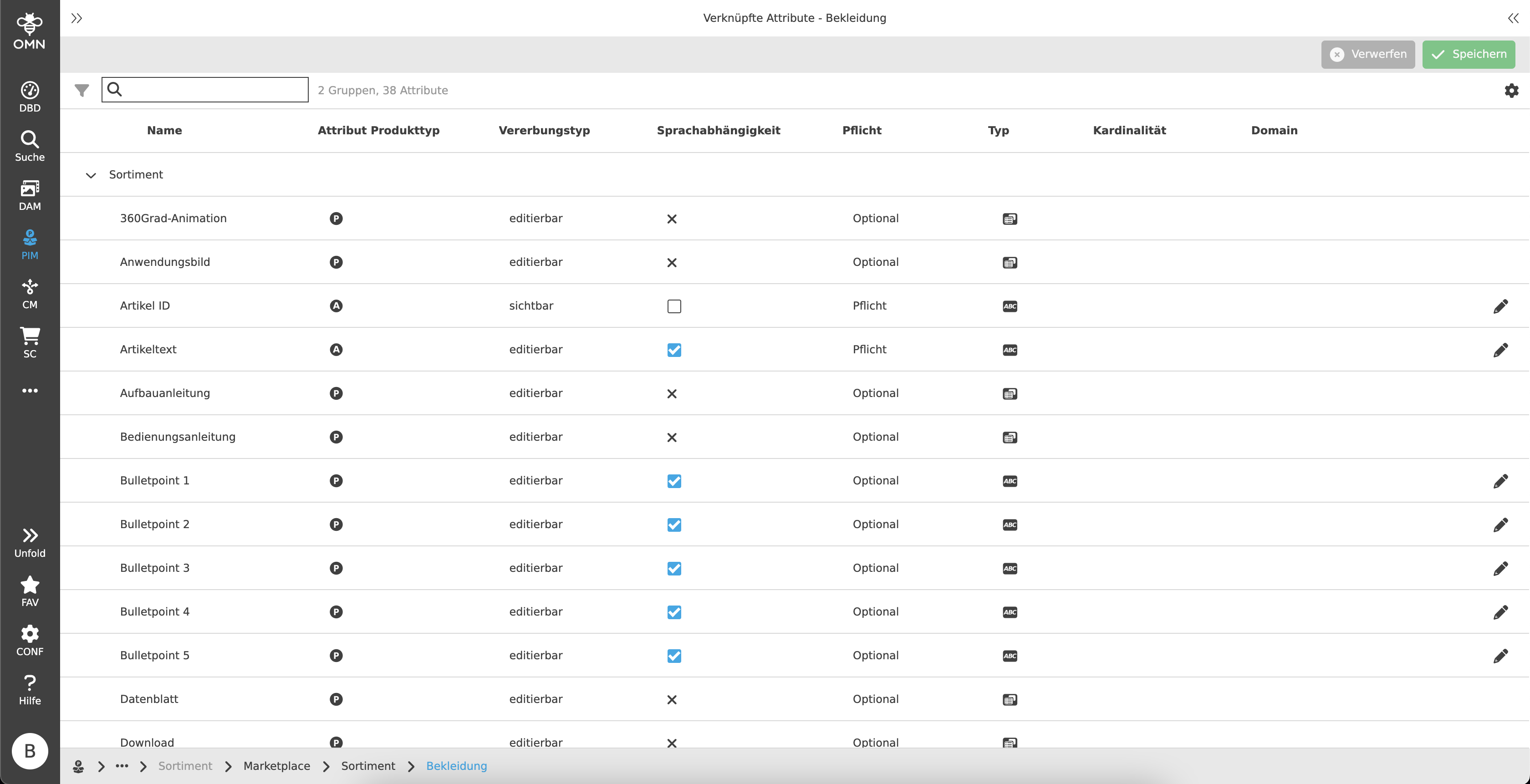1530x784 pixels.
Task: Edit the Artikel ID row pencil
Action: click(1500, 306)
